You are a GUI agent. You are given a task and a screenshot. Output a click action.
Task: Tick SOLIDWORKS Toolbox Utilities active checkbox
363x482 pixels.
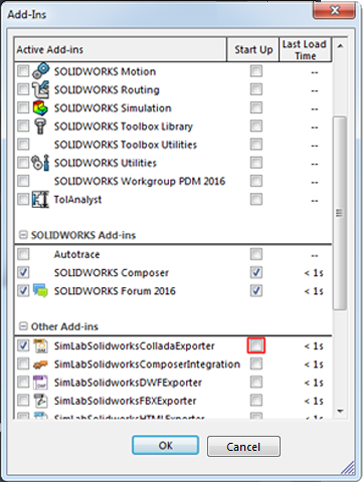[23, 144]
